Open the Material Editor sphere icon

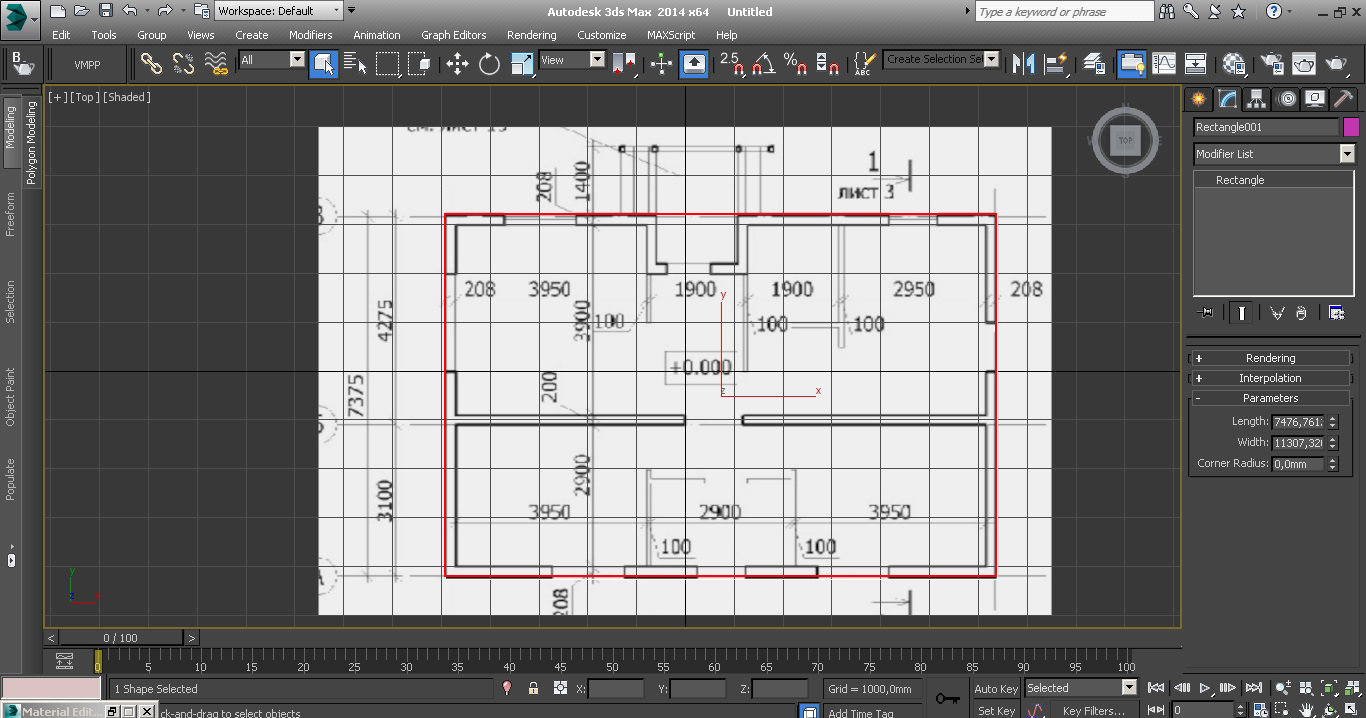click(1234, 64)
